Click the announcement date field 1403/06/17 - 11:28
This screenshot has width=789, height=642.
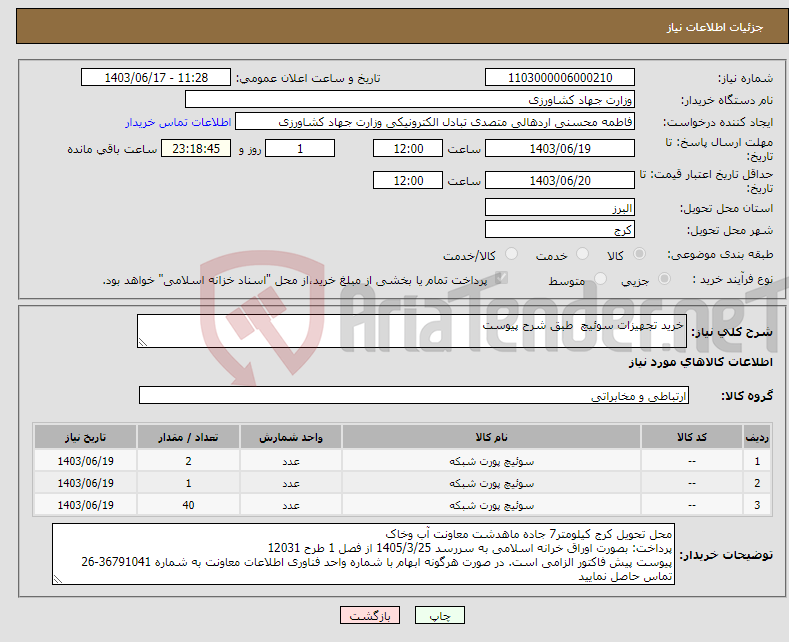(156, 77)
